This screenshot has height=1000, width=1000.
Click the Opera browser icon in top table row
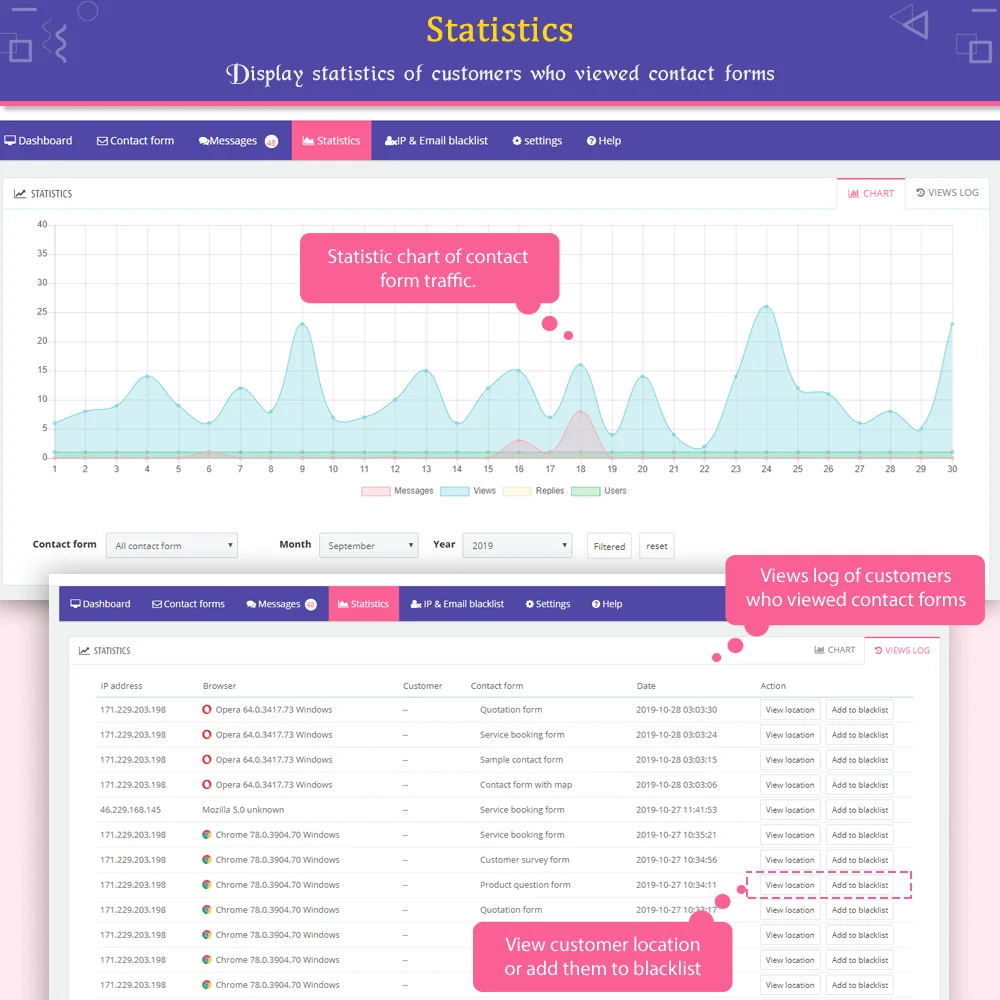coord(208,709)
